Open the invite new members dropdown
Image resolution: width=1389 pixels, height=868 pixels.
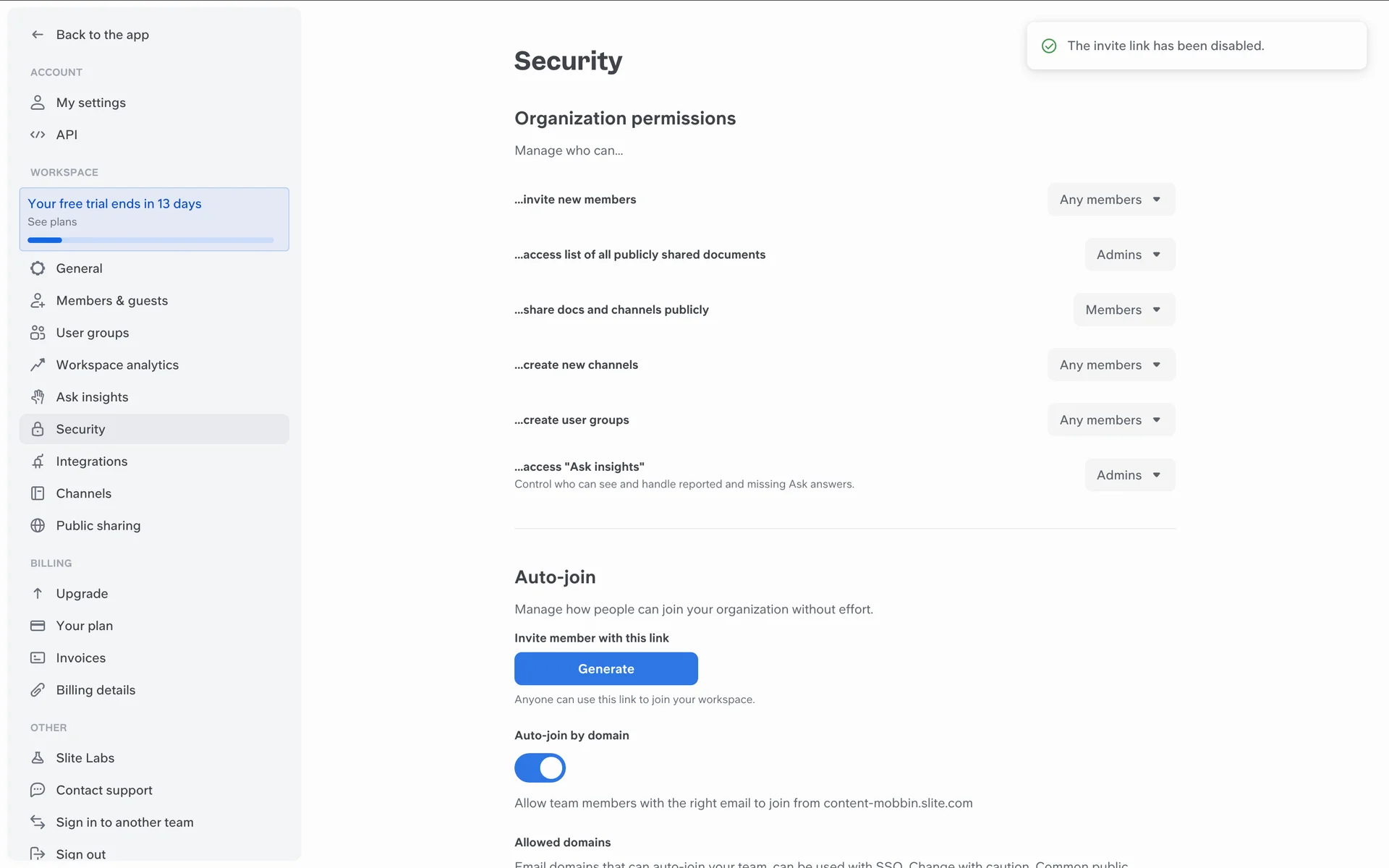(1110, 200)
